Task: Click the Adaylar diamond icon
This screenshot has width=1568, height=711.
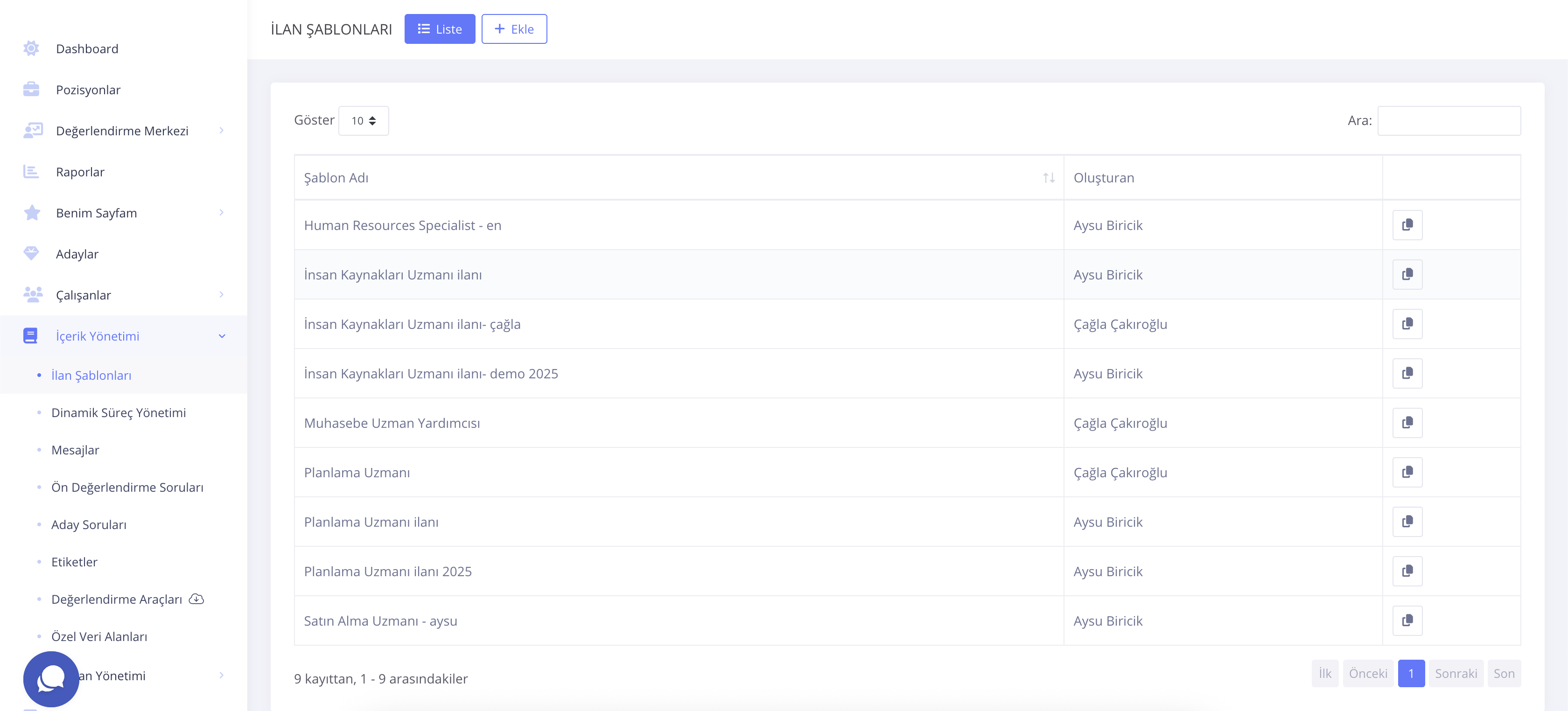Action: pyautogui.click(x=31, y=253)
